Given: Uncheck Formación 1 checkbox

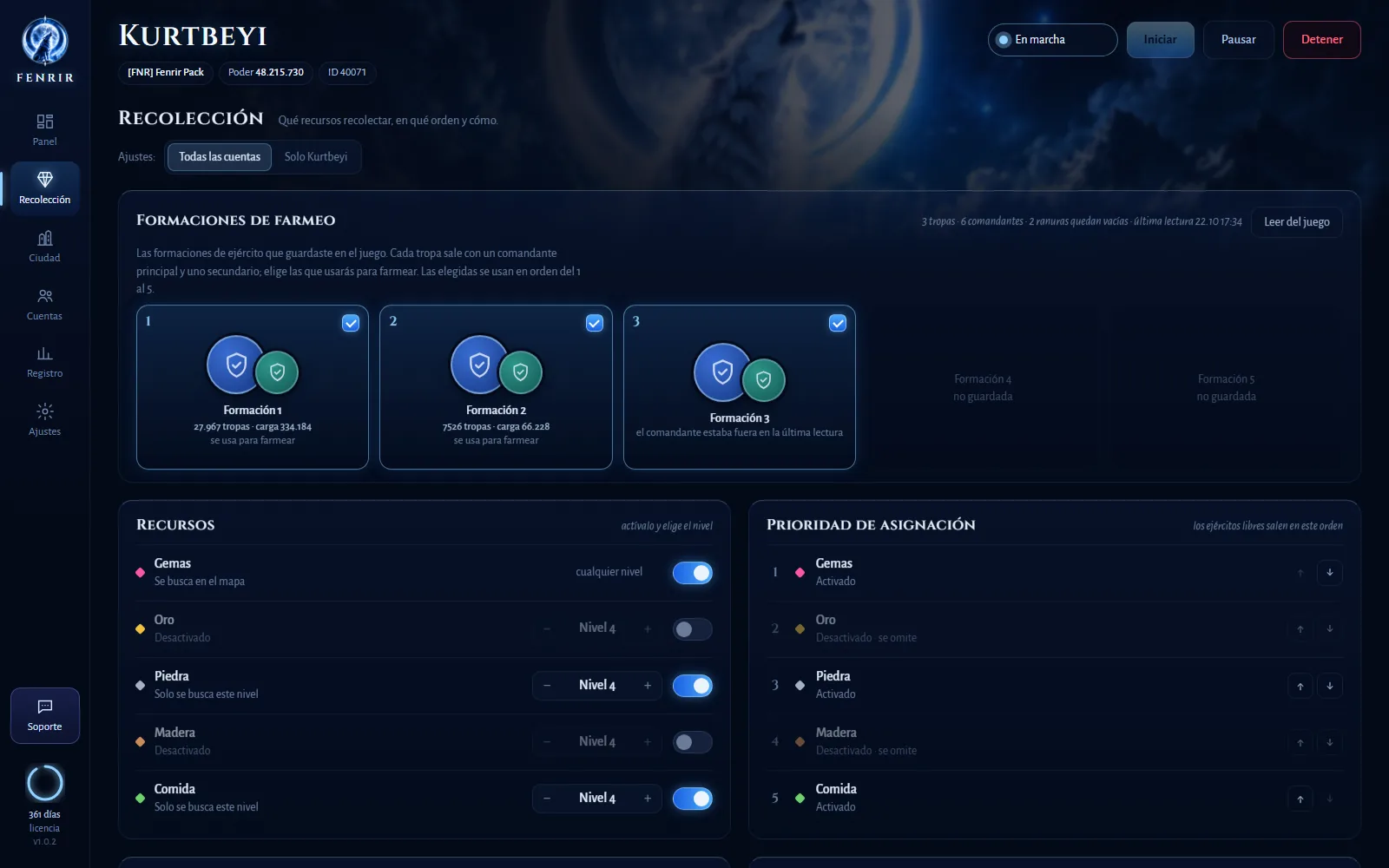Looking at the screenshot, I should (351, 323).
